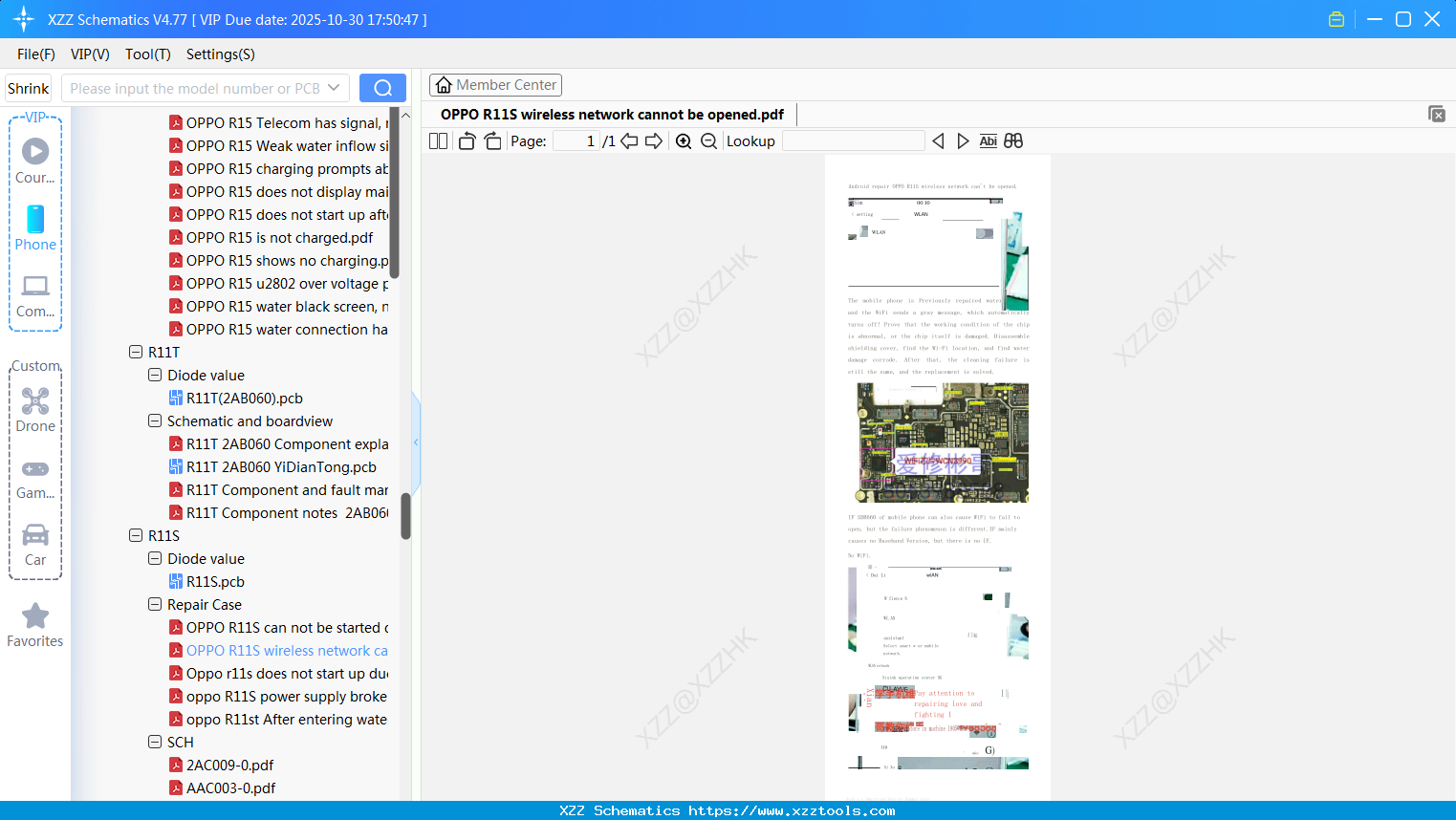Select the Computer category
This screenshot has height=820, width=1456.
click(35, 295)
